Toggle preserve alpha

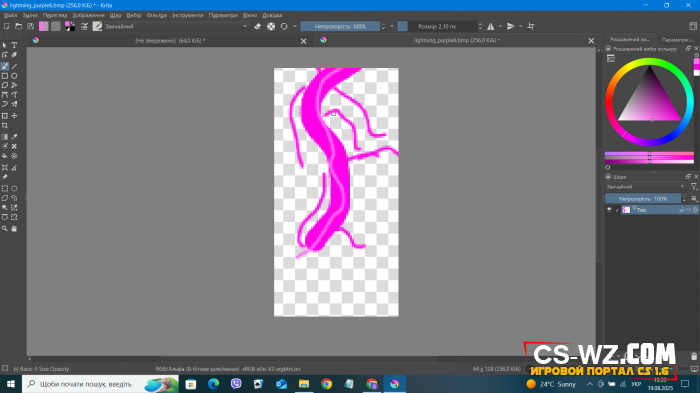271,26
